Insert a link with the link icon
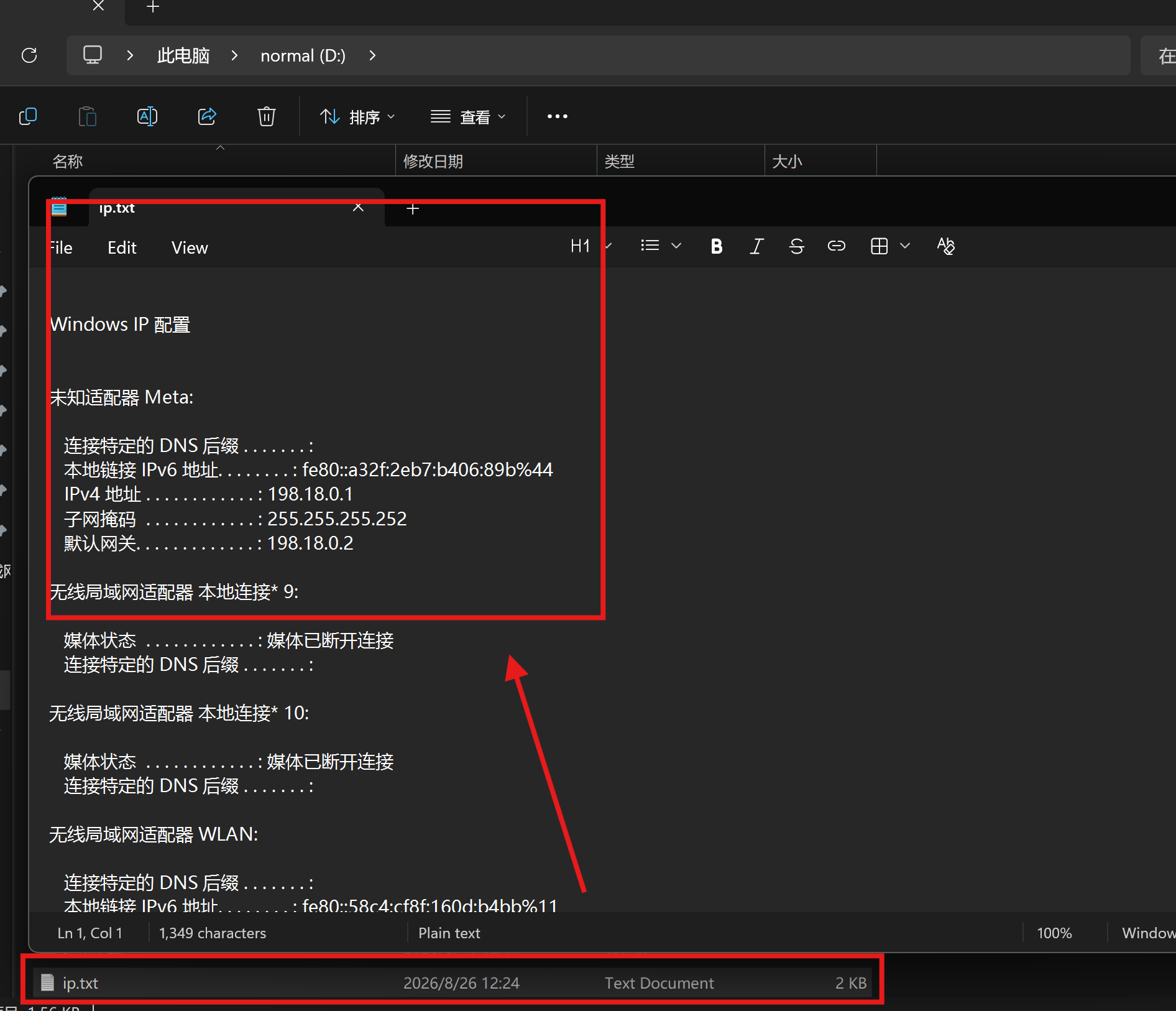 click(836, 246)
